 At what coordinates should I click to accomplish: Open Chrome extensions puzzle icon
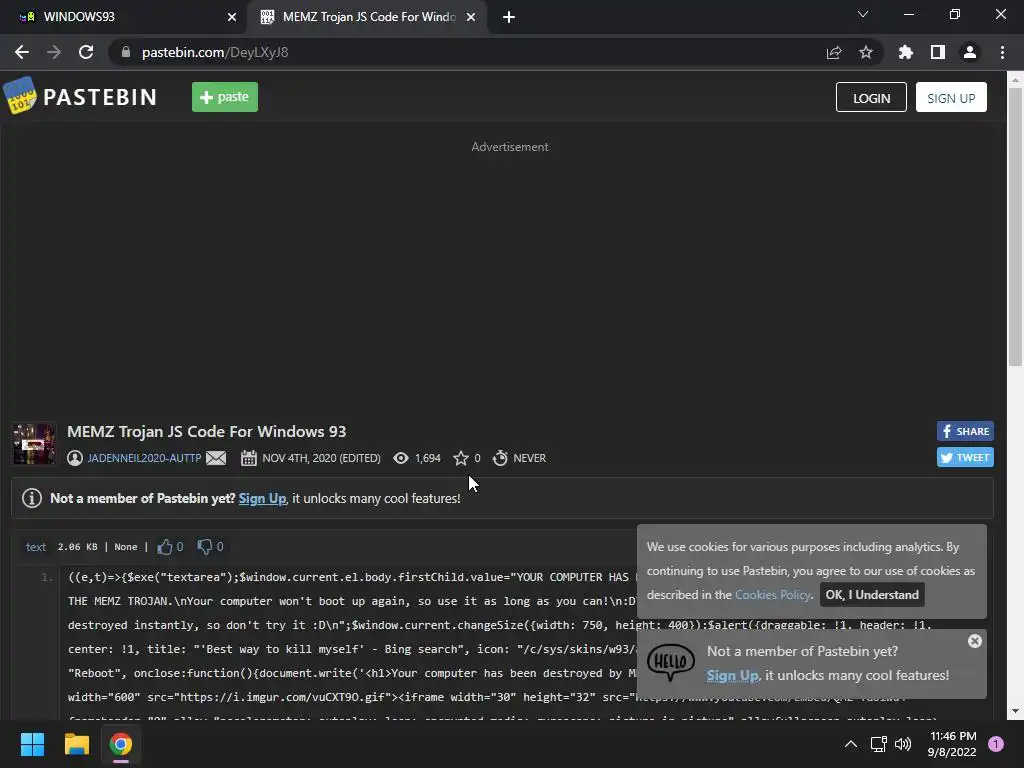click(x=905, y=52)
